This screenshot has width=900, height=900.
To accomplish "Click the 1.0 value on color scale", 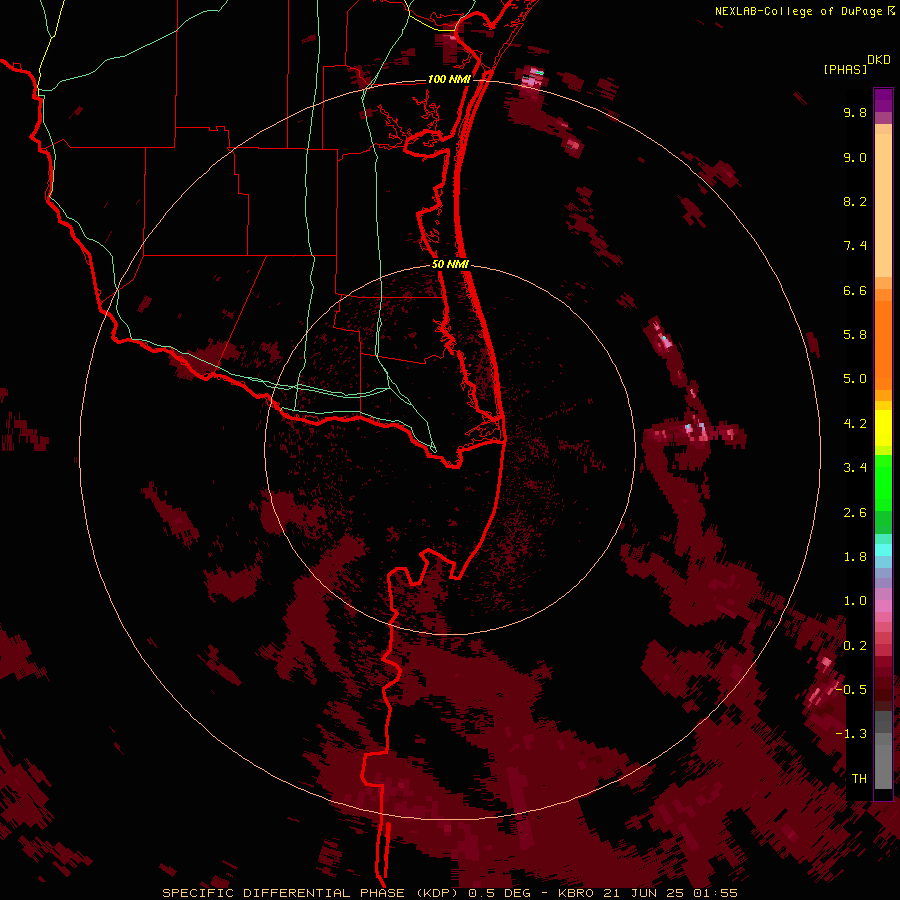I will (x=855, y=601).
